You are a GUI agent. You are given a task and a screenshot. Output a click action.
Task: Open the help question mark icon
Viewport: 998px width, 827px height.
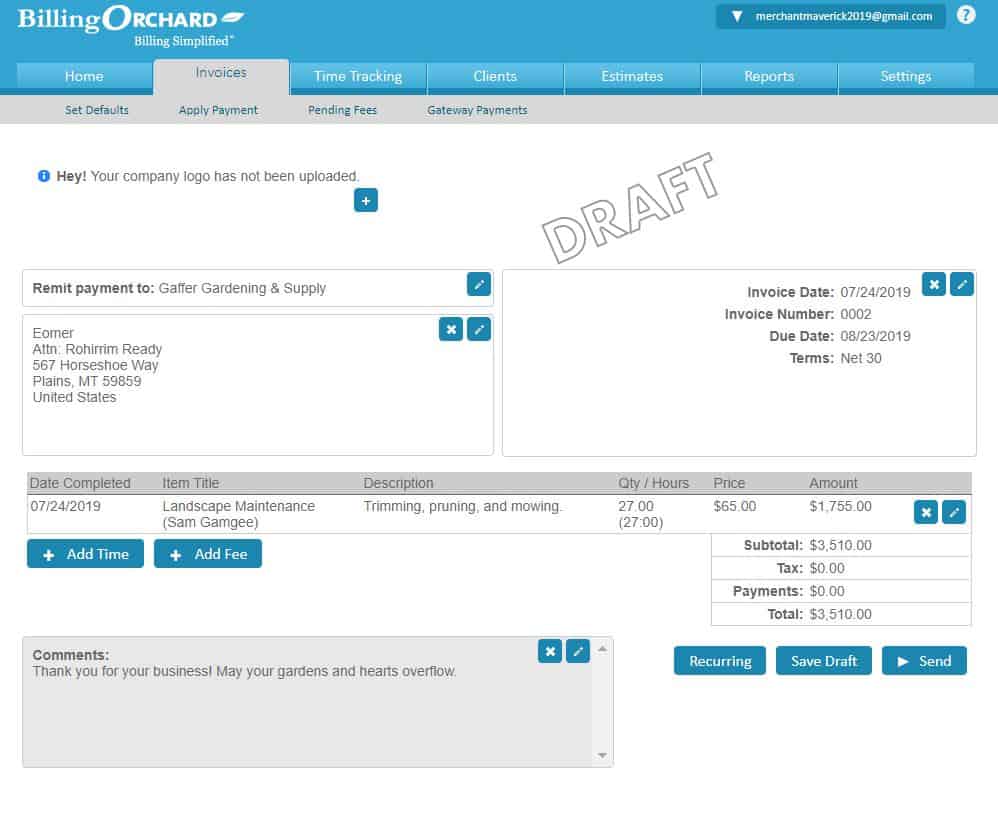(x=966, y=15)
